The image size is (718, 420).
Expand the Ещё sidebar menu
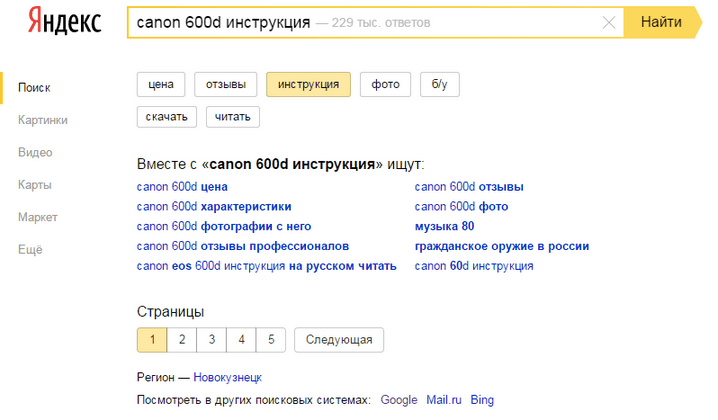coord(30,250)
